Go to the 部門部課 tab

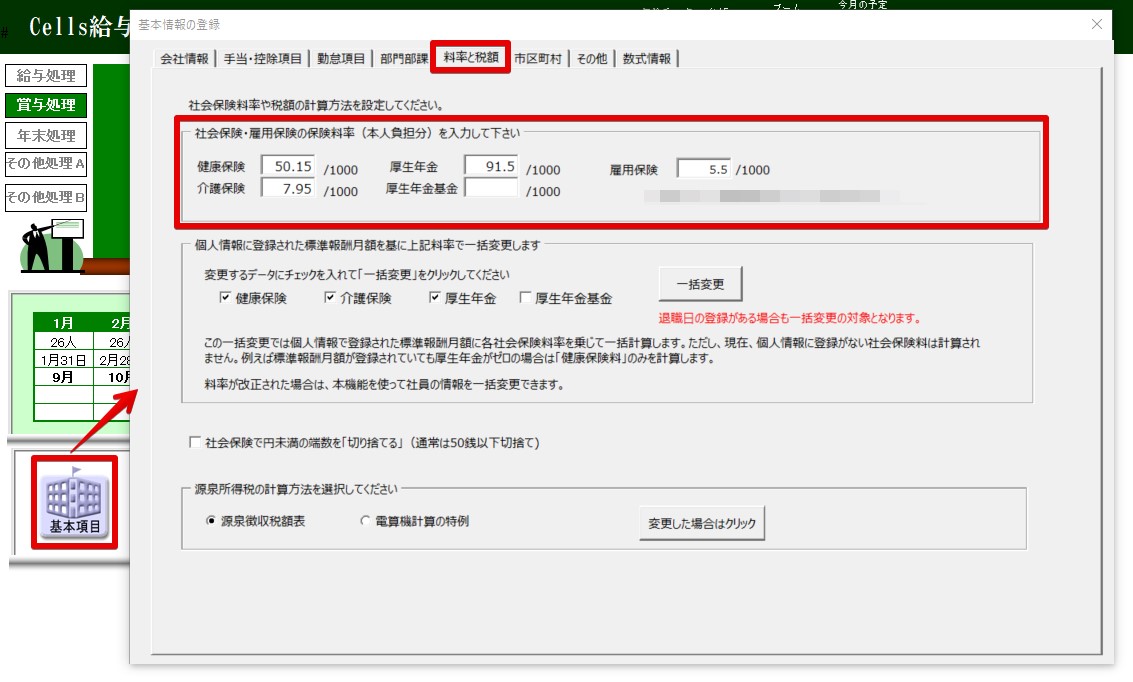point(401,59)
